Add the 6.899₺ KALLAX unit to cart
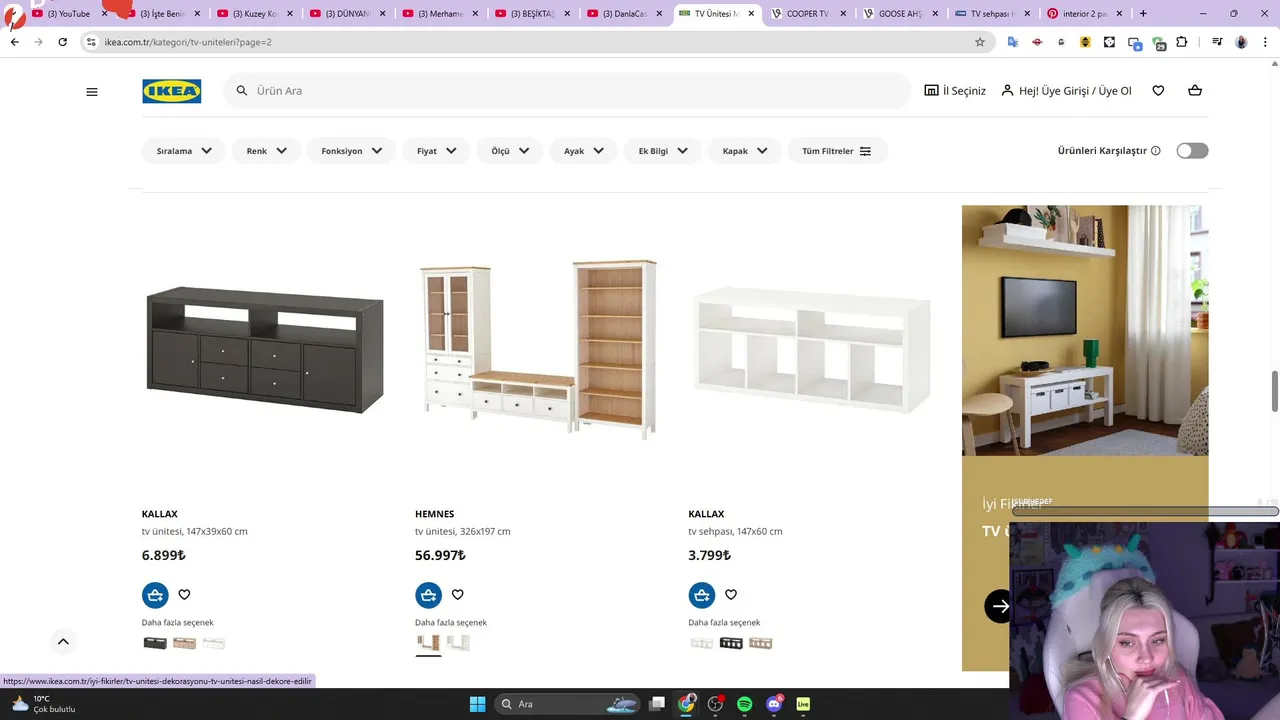This screenshot has height=720, width=1280. click(x=155, y=595)
